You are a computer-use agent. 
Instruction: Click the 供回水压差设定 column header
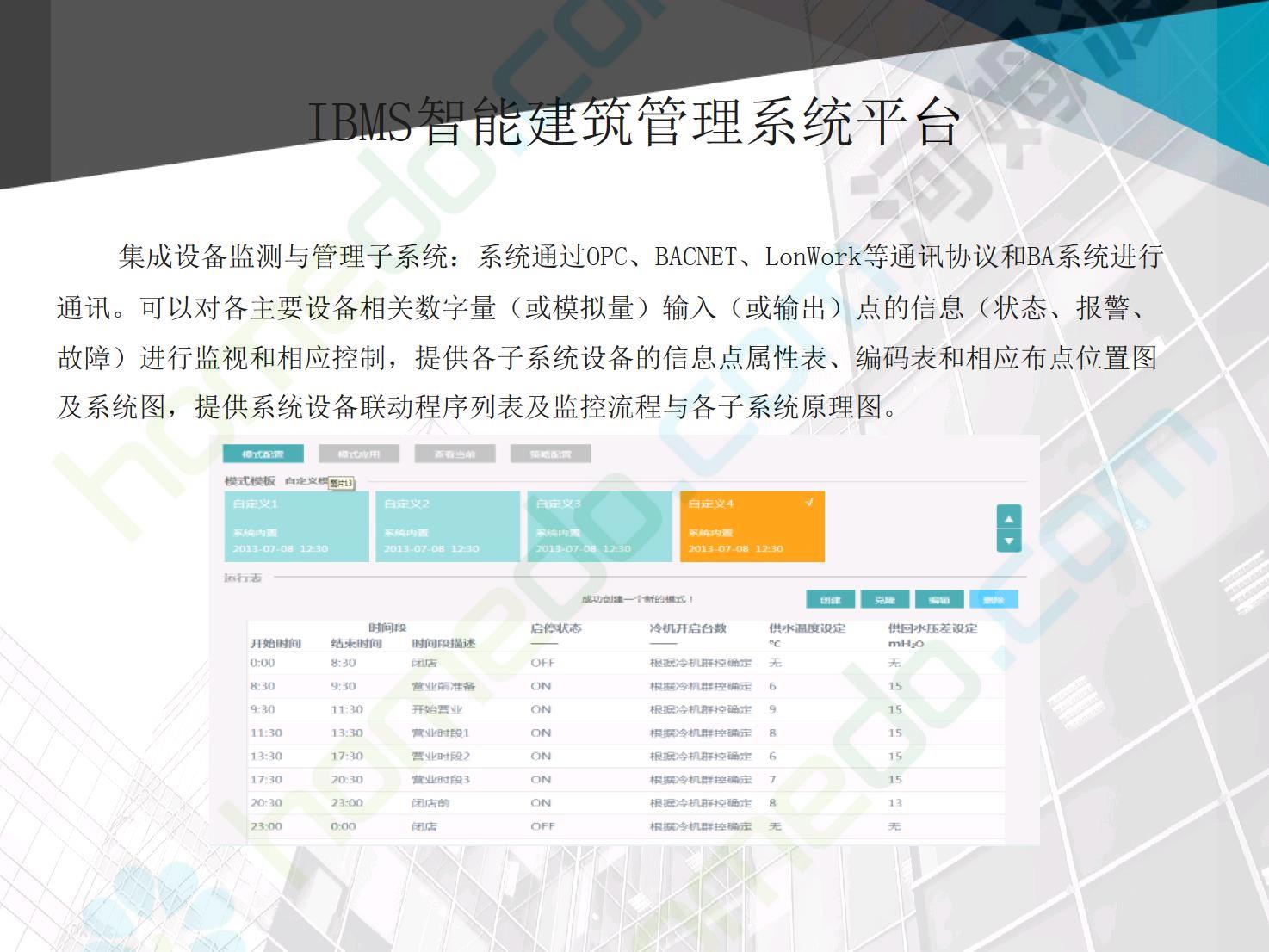click(933, 628)
